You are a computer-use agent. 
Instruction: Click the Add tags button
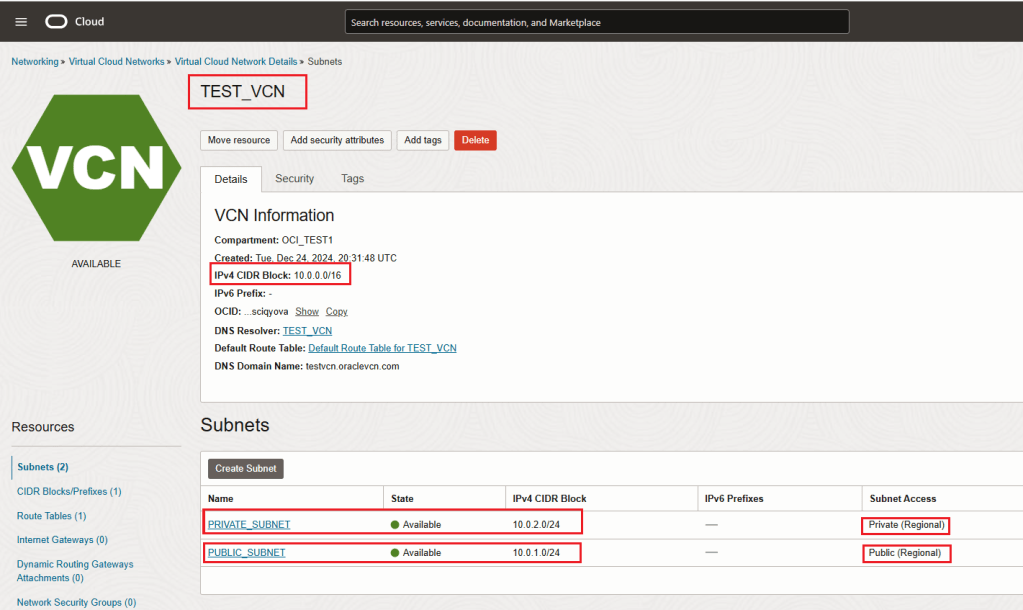423,140
